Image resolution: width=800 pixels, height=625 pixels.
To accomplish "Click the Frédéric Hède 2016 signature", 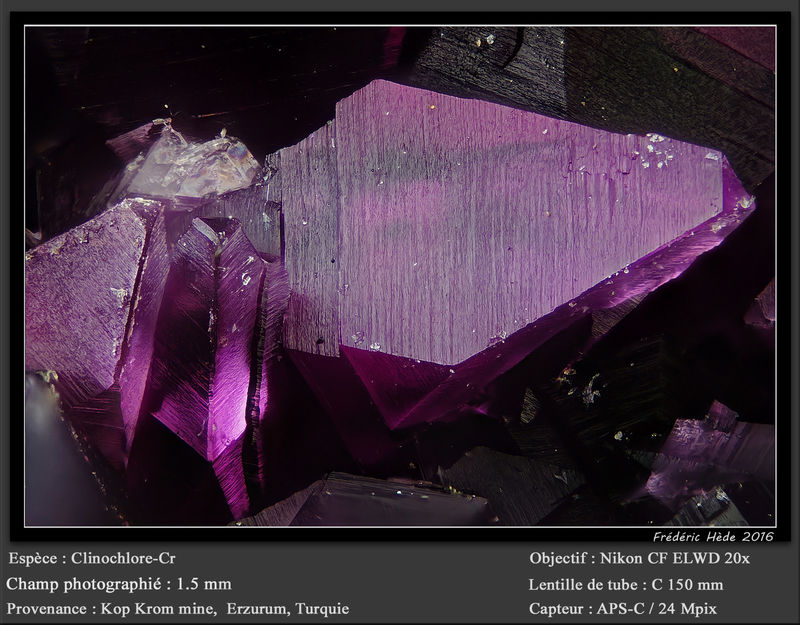I will 713,537.
